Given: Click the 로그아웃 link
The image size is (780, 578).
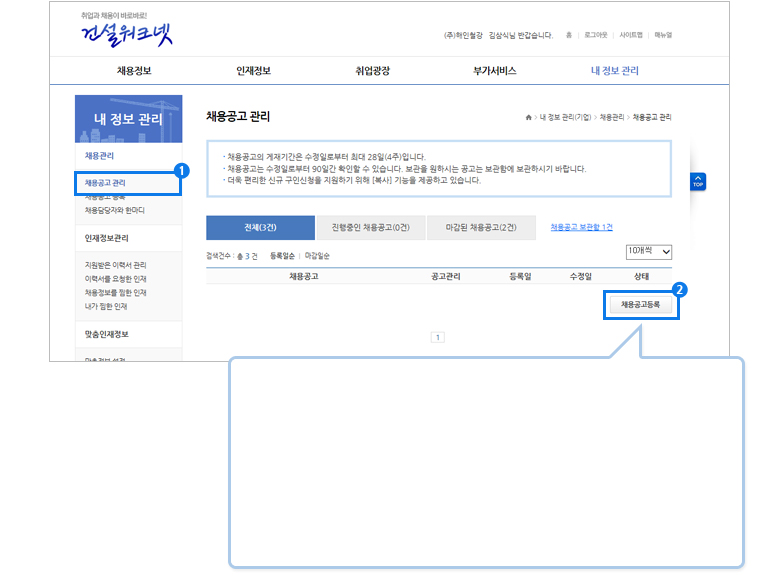Looking at the screenshot, I should [596, 35].
